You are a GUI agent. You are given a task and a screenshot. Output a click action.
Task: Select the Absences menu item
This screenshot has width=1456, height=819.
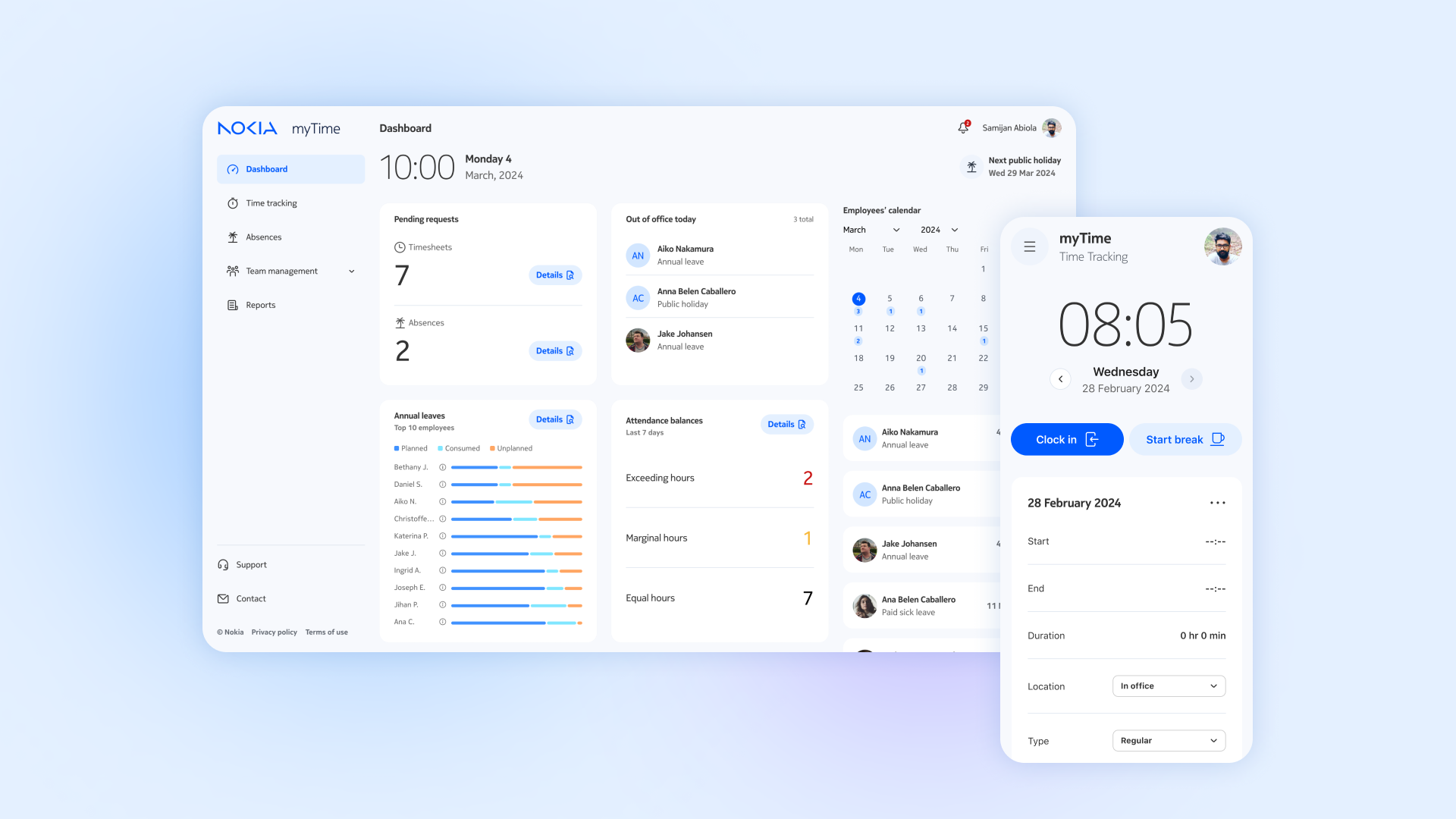click(264, 236)
